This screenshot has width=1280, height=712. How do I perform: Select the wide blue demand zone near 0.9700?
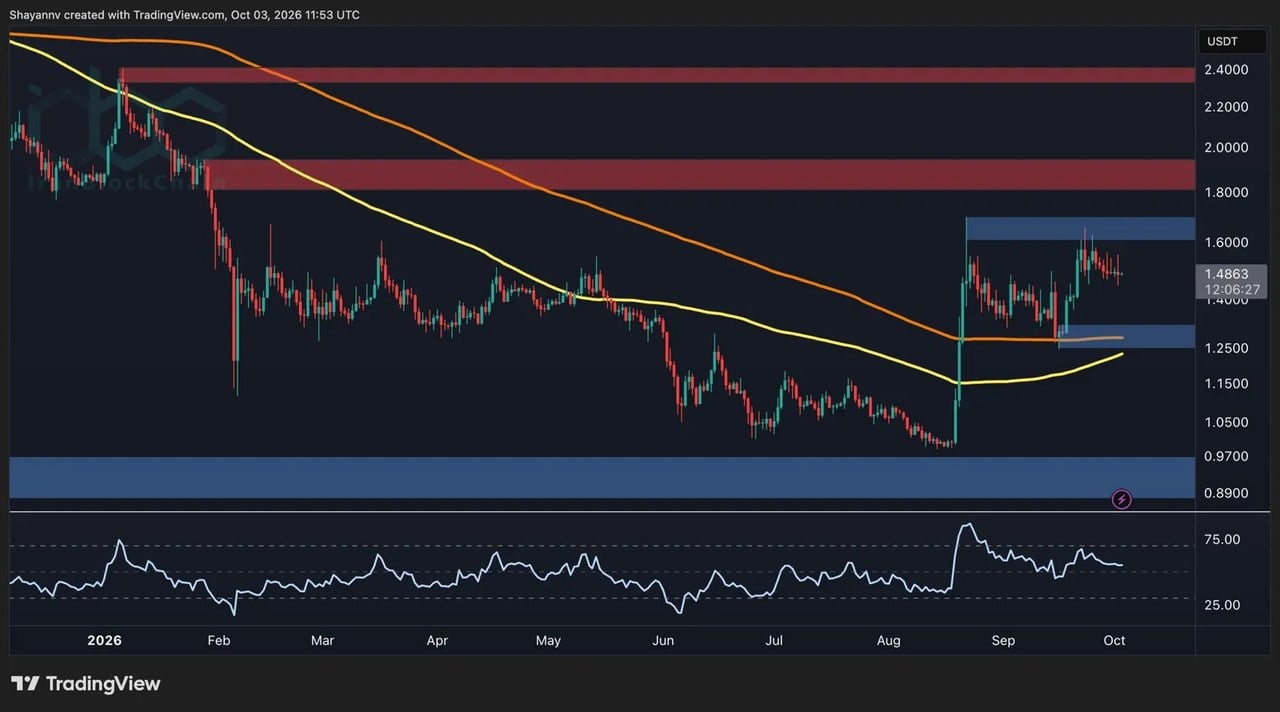click(x=602, y=477)
